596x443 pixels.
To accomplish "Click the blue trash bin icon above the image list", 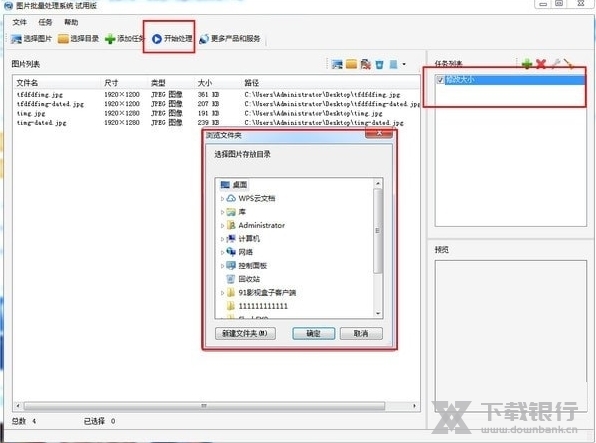I will [x=379, y=64].
